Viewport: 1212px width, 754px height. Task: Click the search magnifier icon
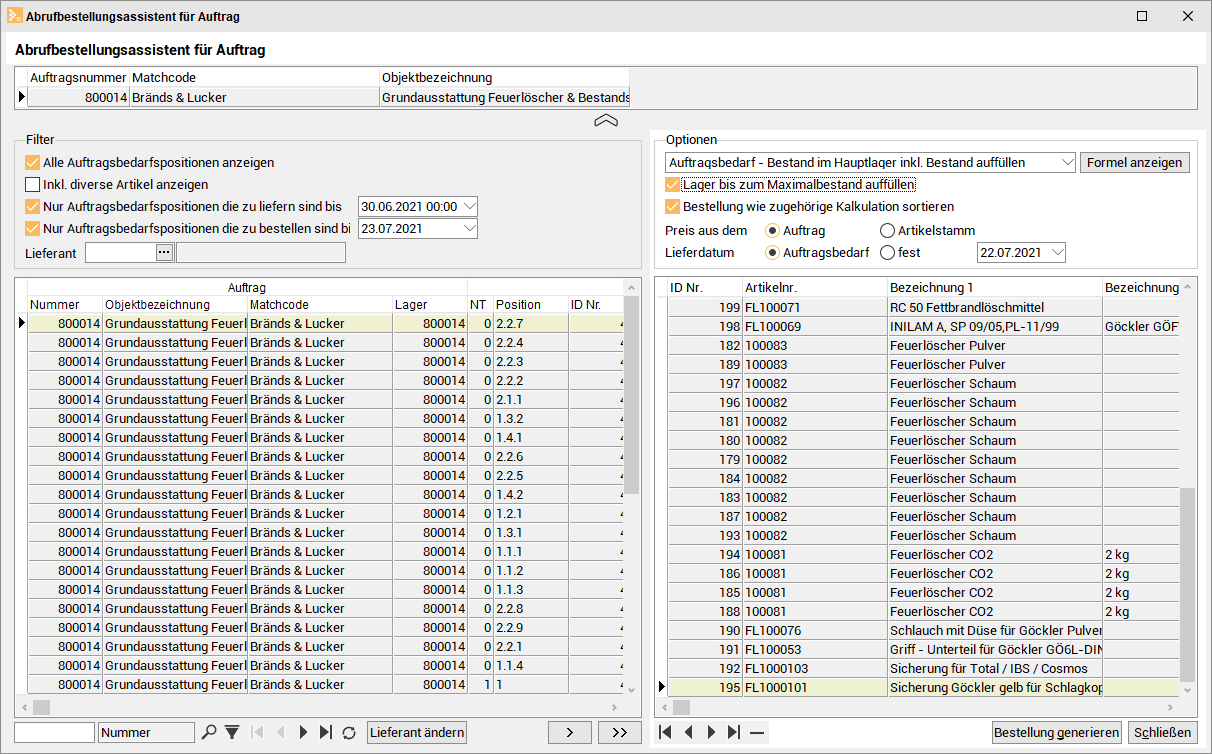coord(208,732)
